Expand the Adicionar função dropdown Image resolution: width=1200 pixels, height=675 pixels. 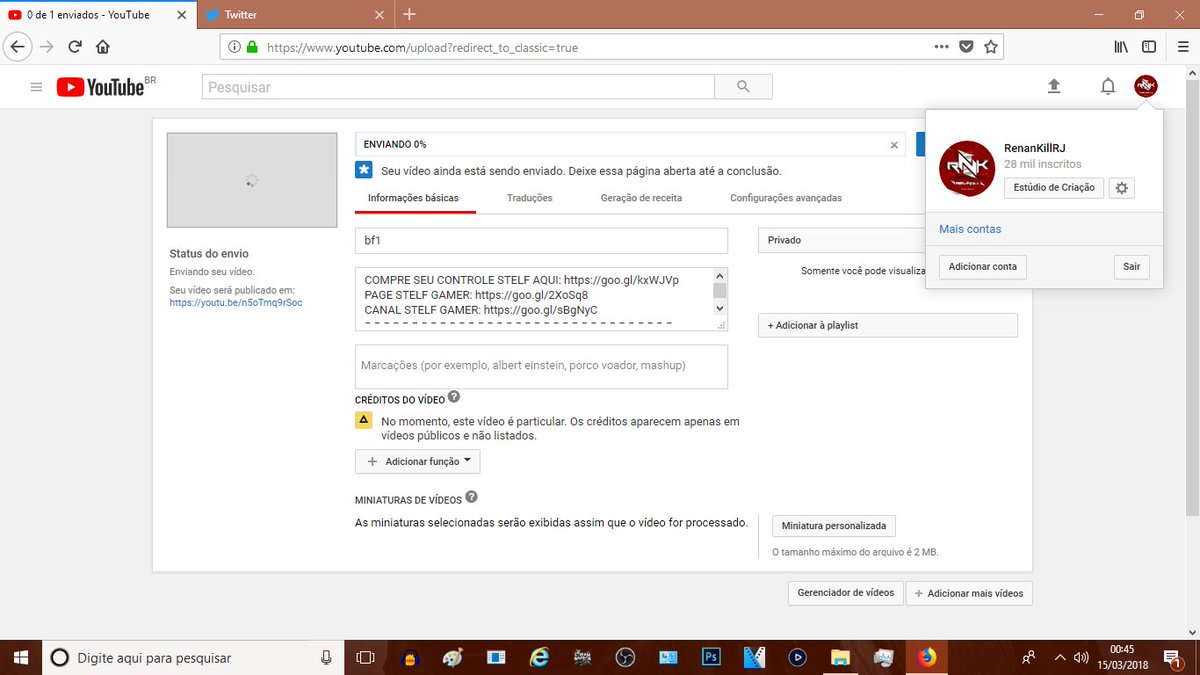[x=418, y=461]
